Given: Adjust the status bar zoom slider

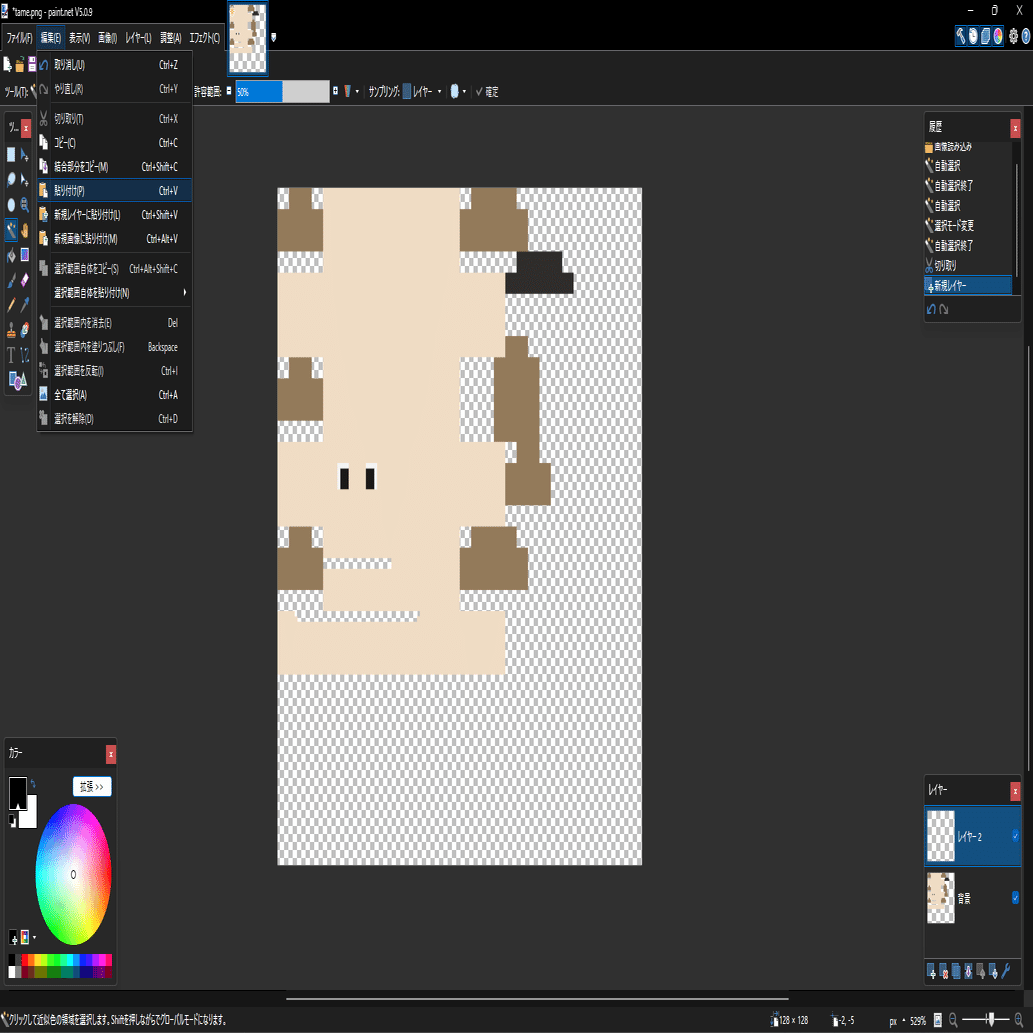Looking at the screenshot, I should [986, 1020].
